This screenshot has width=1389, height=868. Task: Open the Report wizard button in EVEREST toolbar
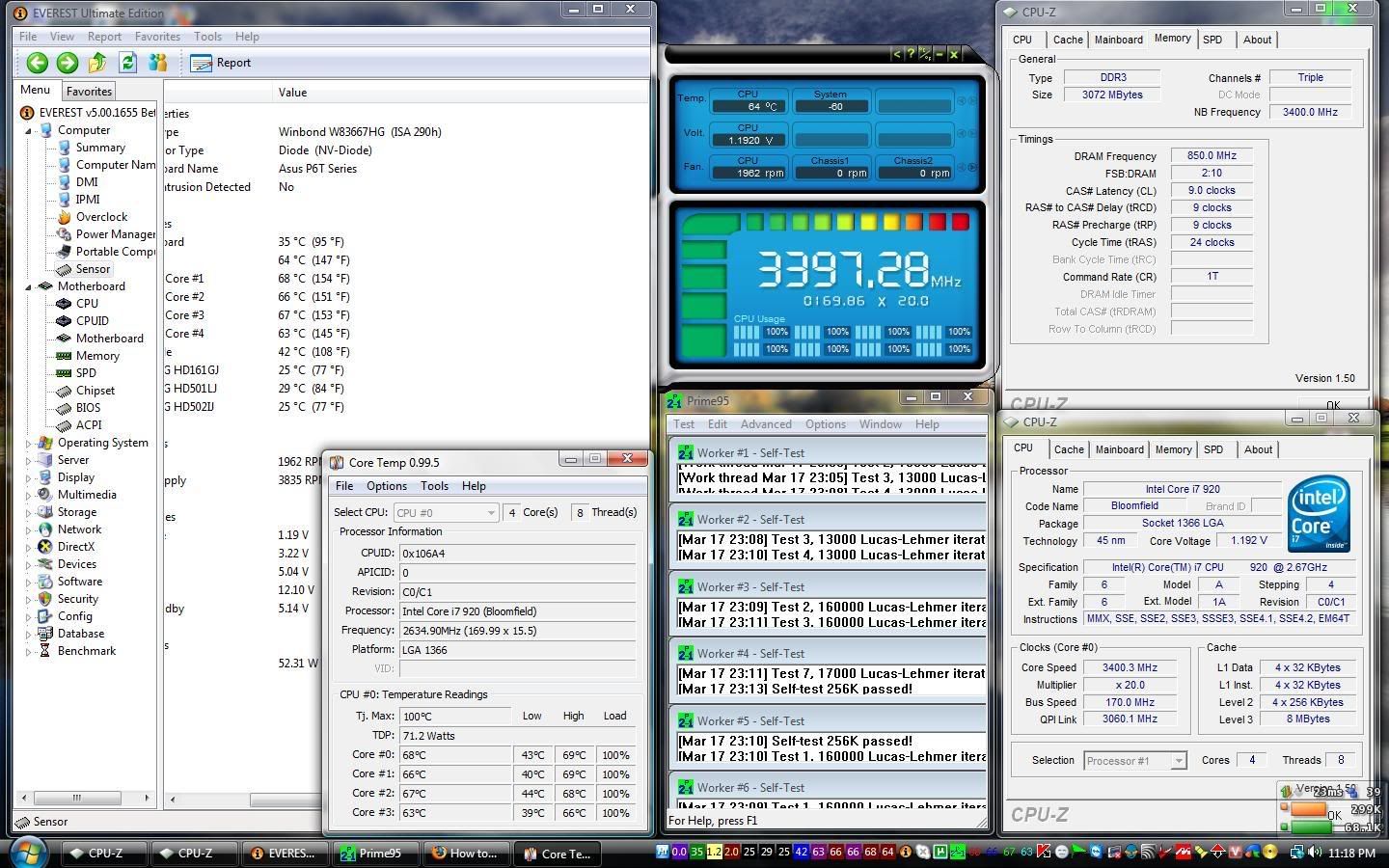pyautogui.click(x=221, y=63)
